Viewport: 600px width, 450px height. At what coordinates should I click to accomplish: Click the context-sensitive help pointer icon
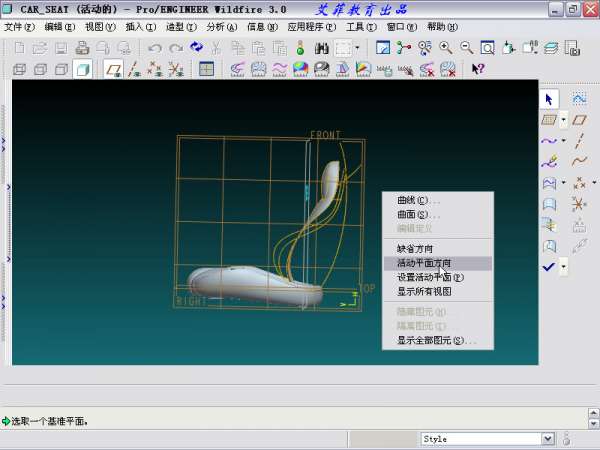tap(478, 69)
